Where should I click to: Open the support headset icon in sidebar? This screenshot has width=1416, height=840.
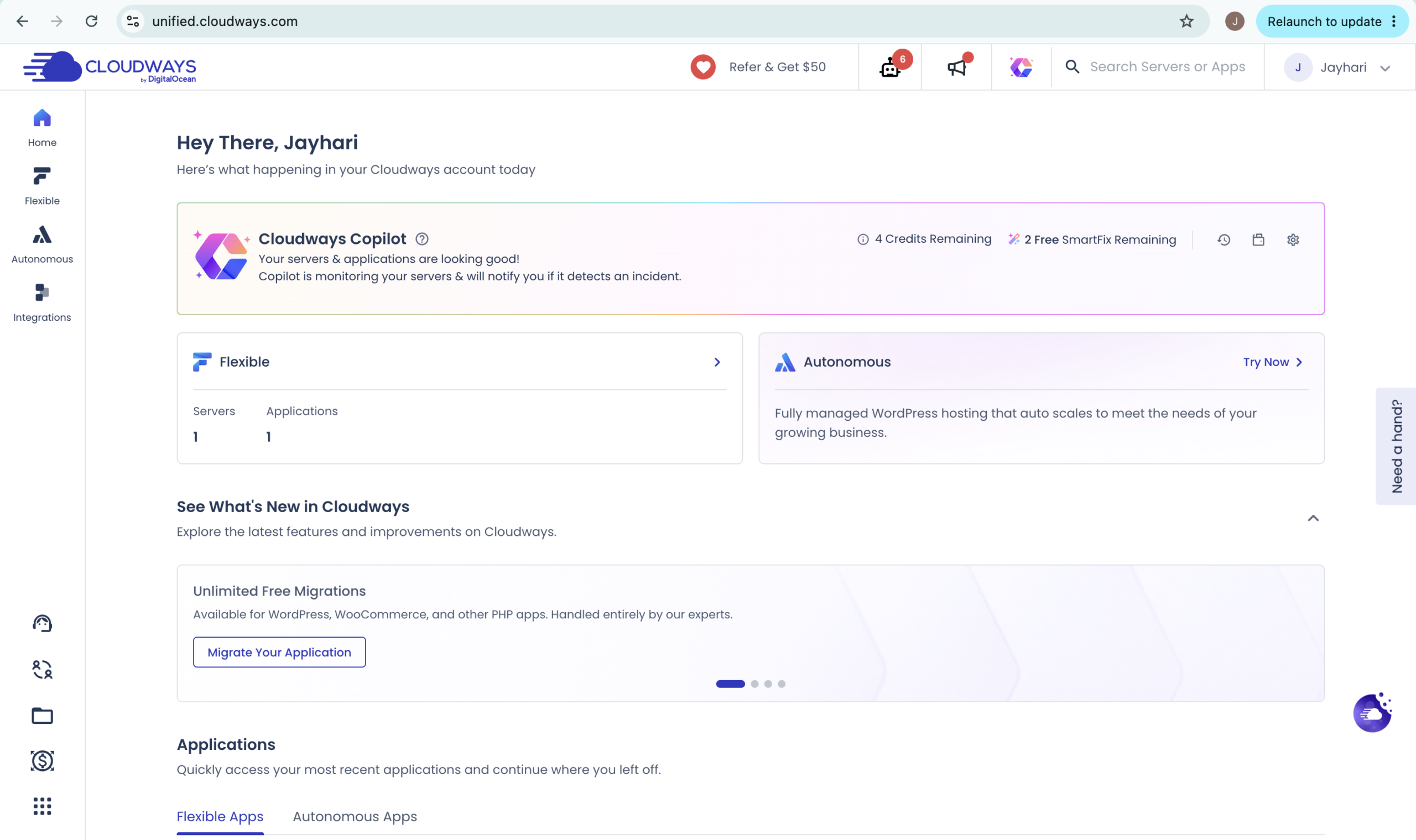(x=42, y=623)
